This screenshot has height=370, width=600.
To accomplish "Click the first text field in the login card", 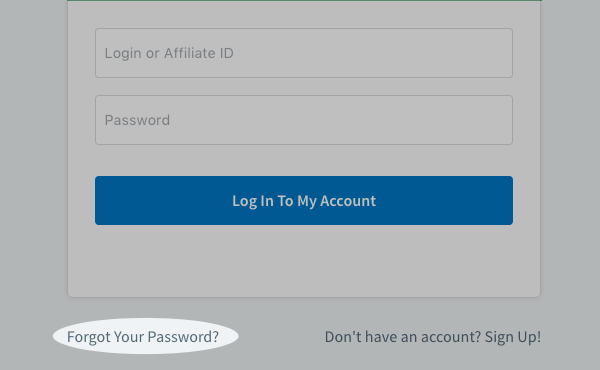I will (304, 53).
